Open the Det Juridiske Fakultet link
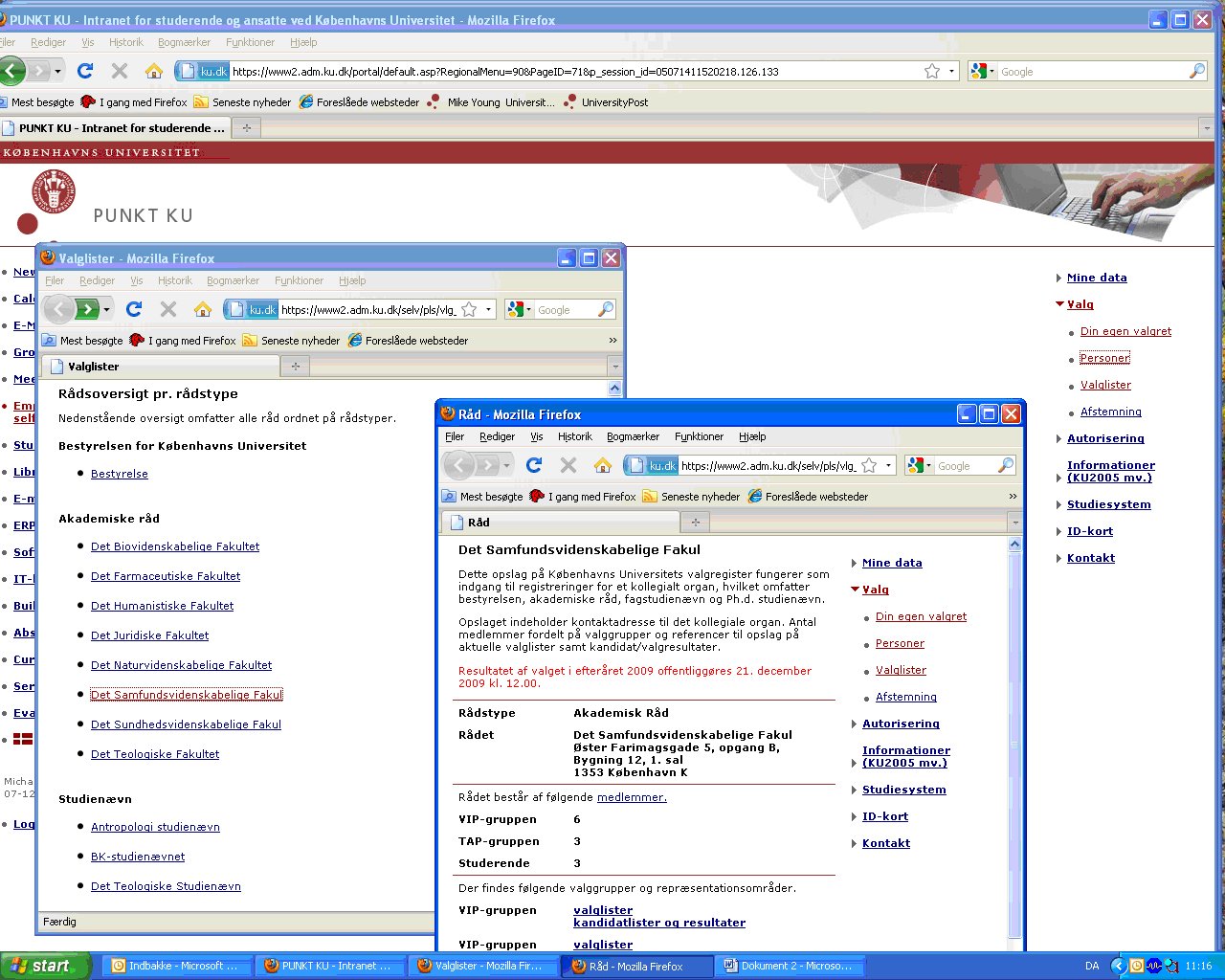This screenshot has height=980, width=1225. (149, 635)
